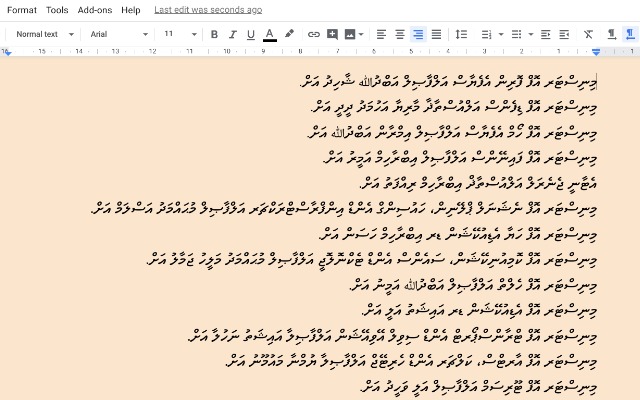Viewport: 640px width, 400px height.
Task: Justify the text
Action: (436, 34)
